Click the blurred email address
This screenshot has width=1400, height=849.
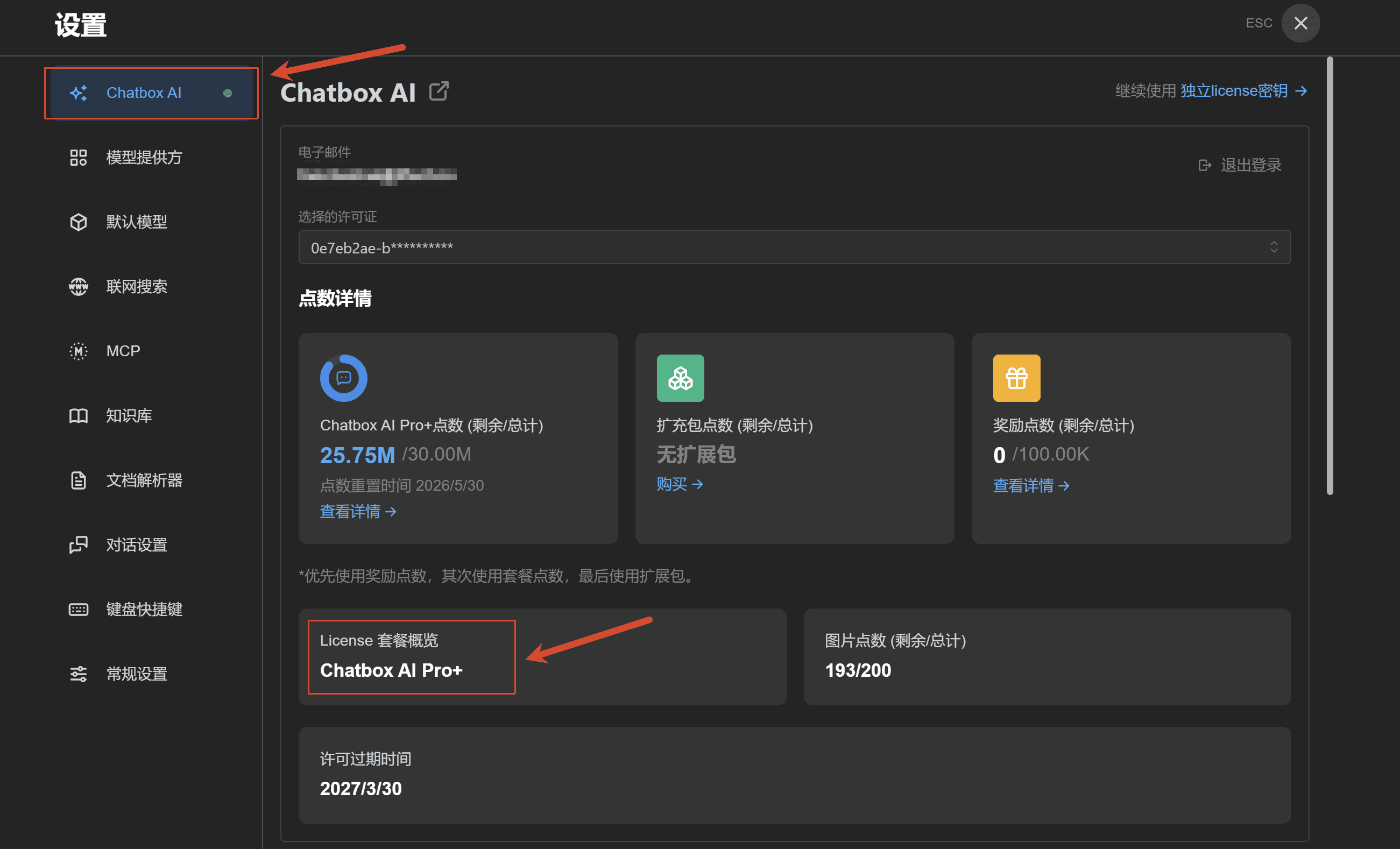(377, 175)
